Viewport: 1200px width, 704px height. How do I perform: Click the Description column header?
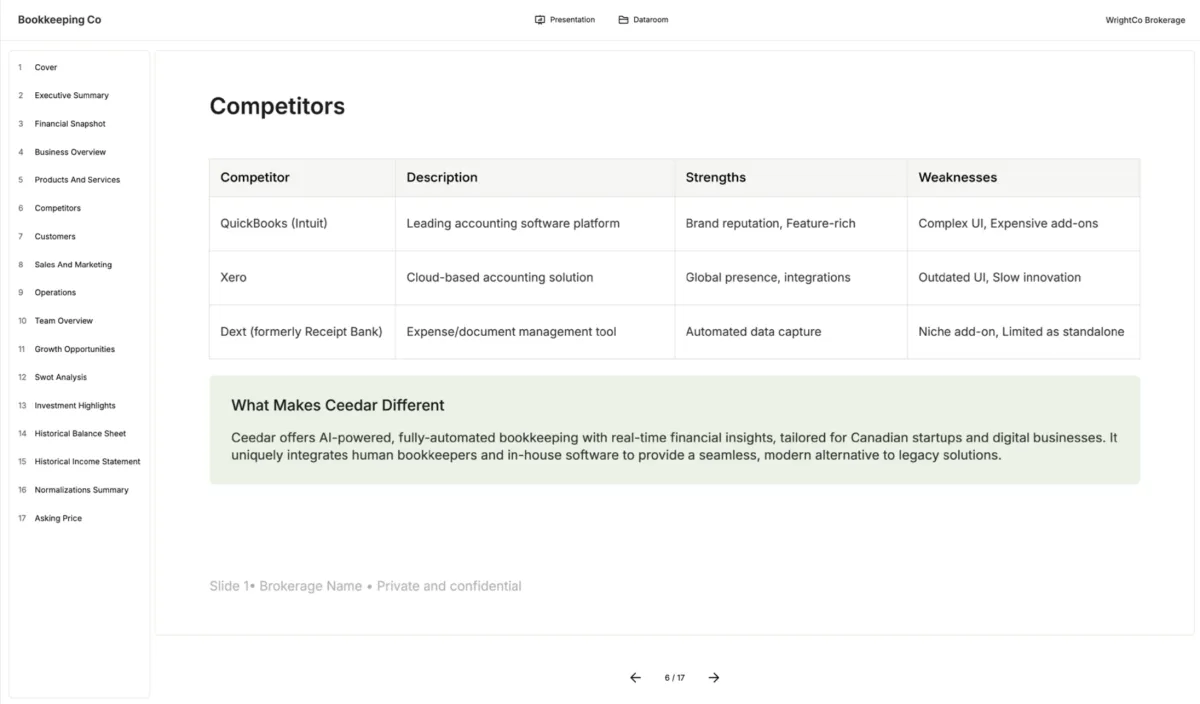tap(535, 177)
